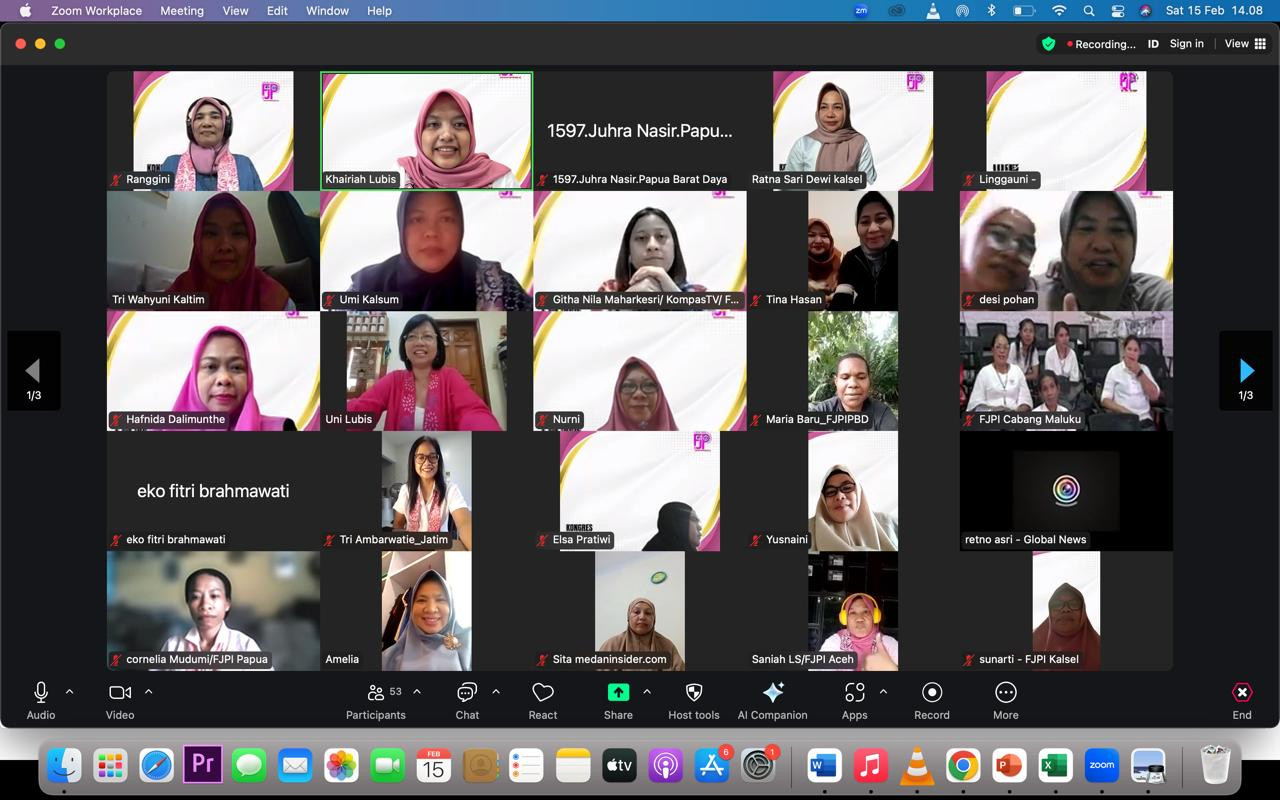This screenshot has width=1280, height=800.
Task: Open the Chat panel
Action: [467, 700]
